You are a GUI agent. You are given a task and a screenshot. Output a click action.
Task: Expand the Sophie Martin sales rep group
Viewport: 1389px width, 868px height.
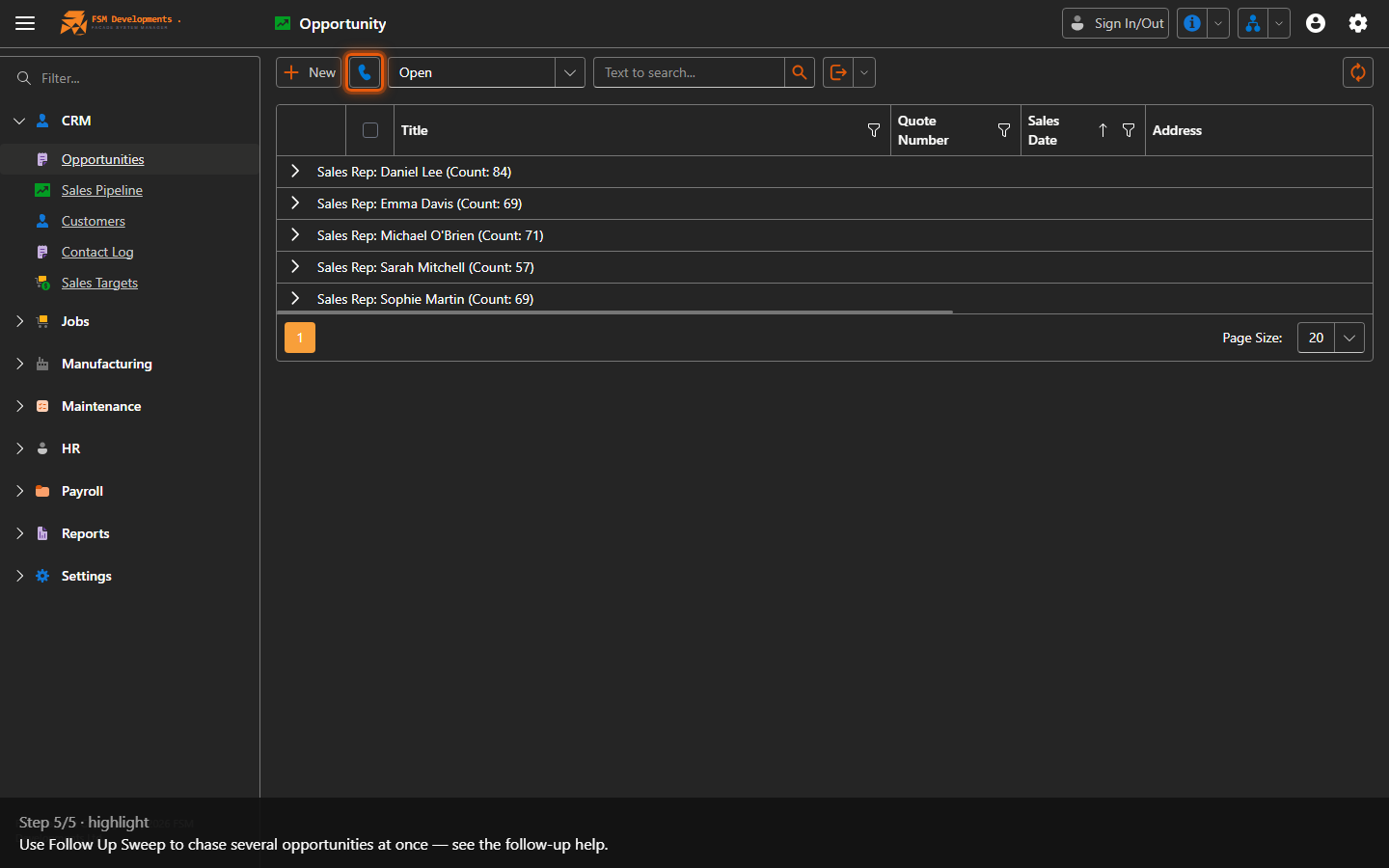pos(295,298)
